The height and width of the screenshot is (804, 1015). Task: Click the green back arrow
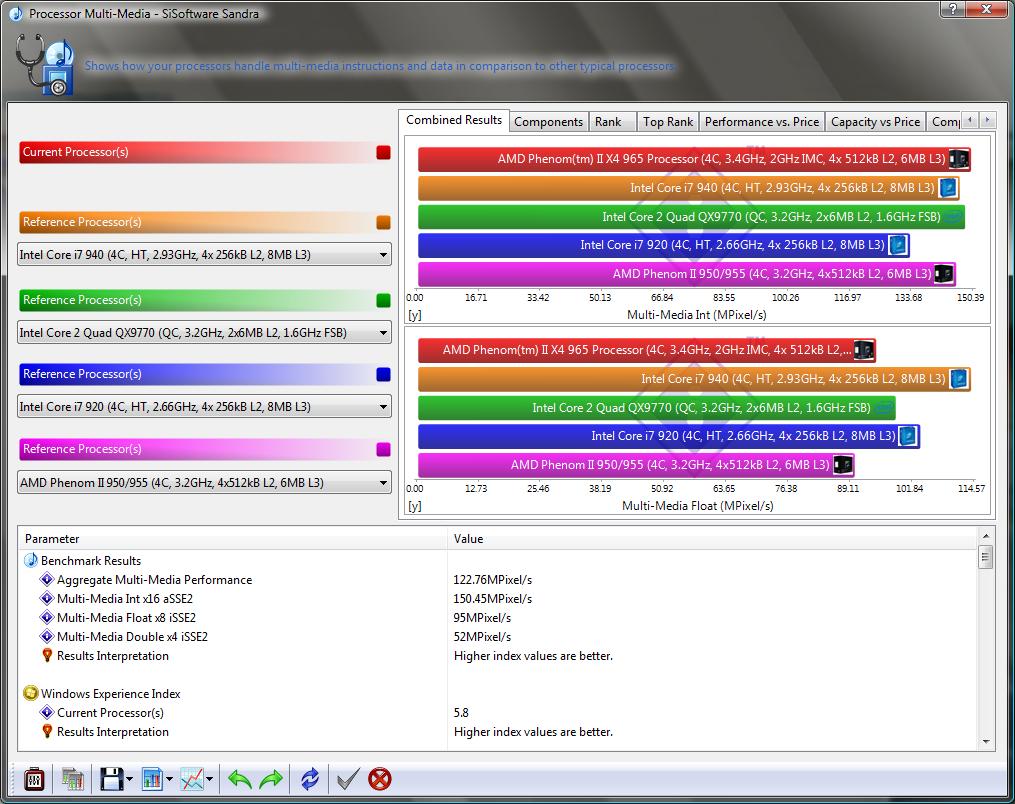239,779
